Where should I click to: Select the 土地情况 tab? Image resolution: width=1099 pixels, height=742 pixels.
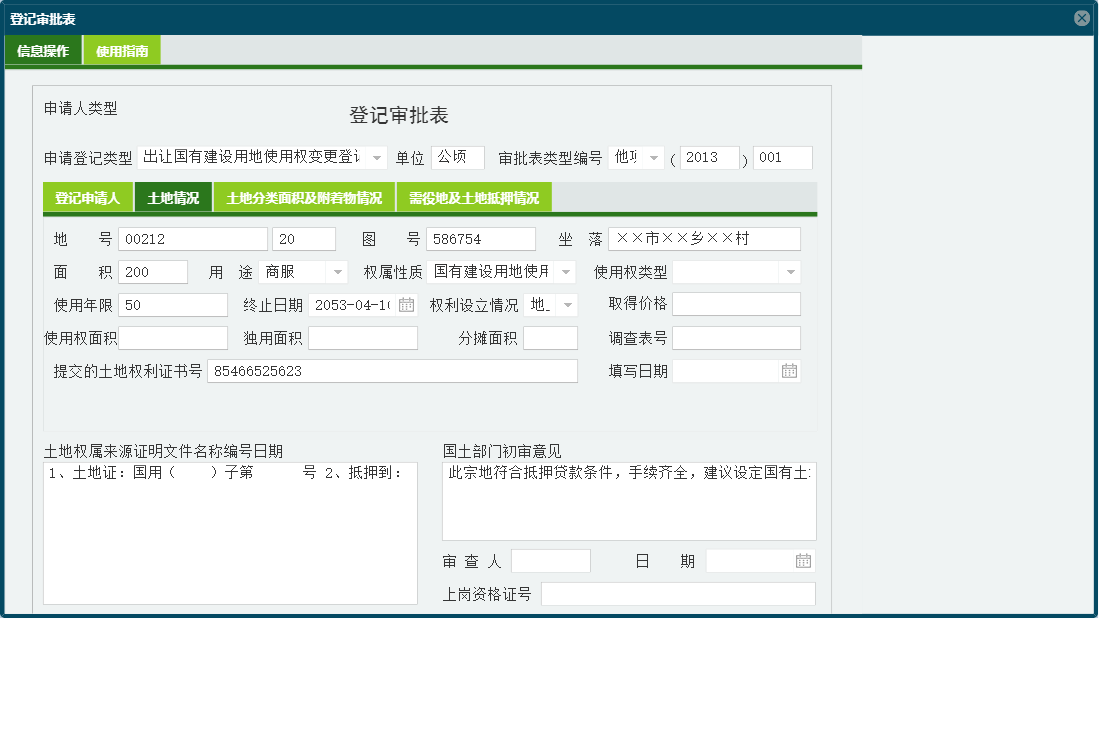coord(174,197)
